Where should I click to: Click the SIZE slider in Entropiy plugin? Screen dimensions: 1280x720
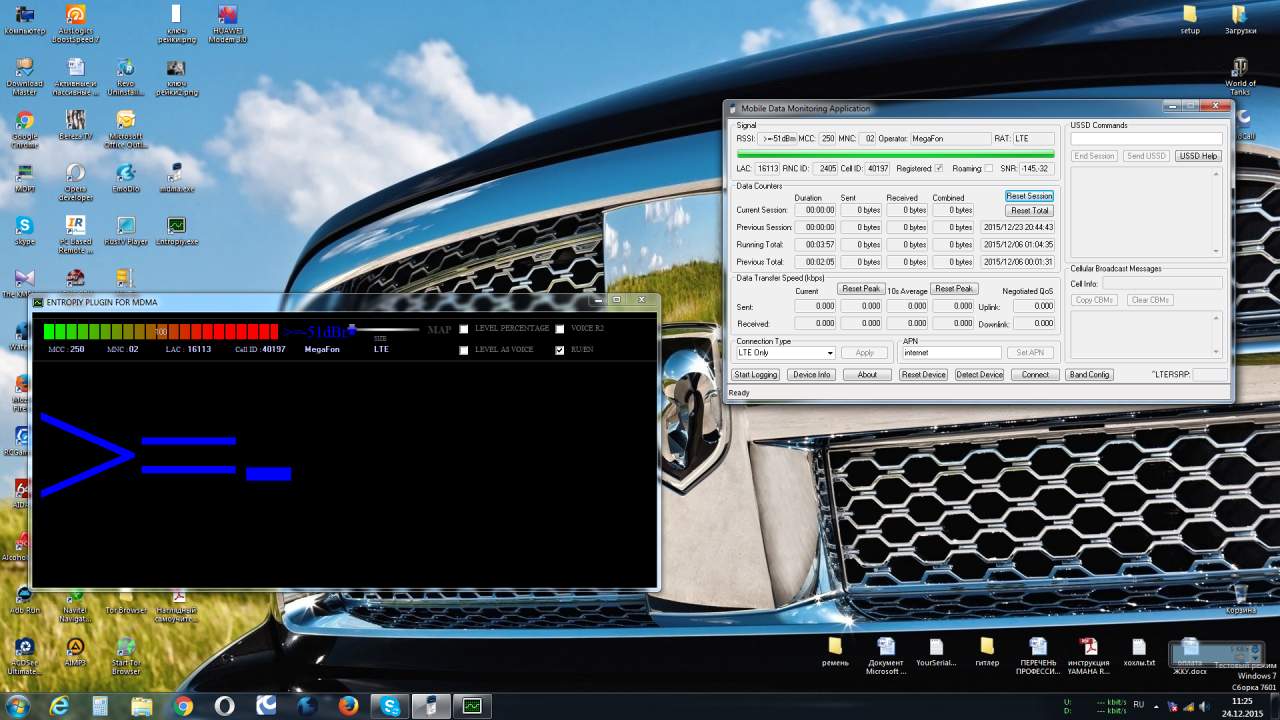352,329
